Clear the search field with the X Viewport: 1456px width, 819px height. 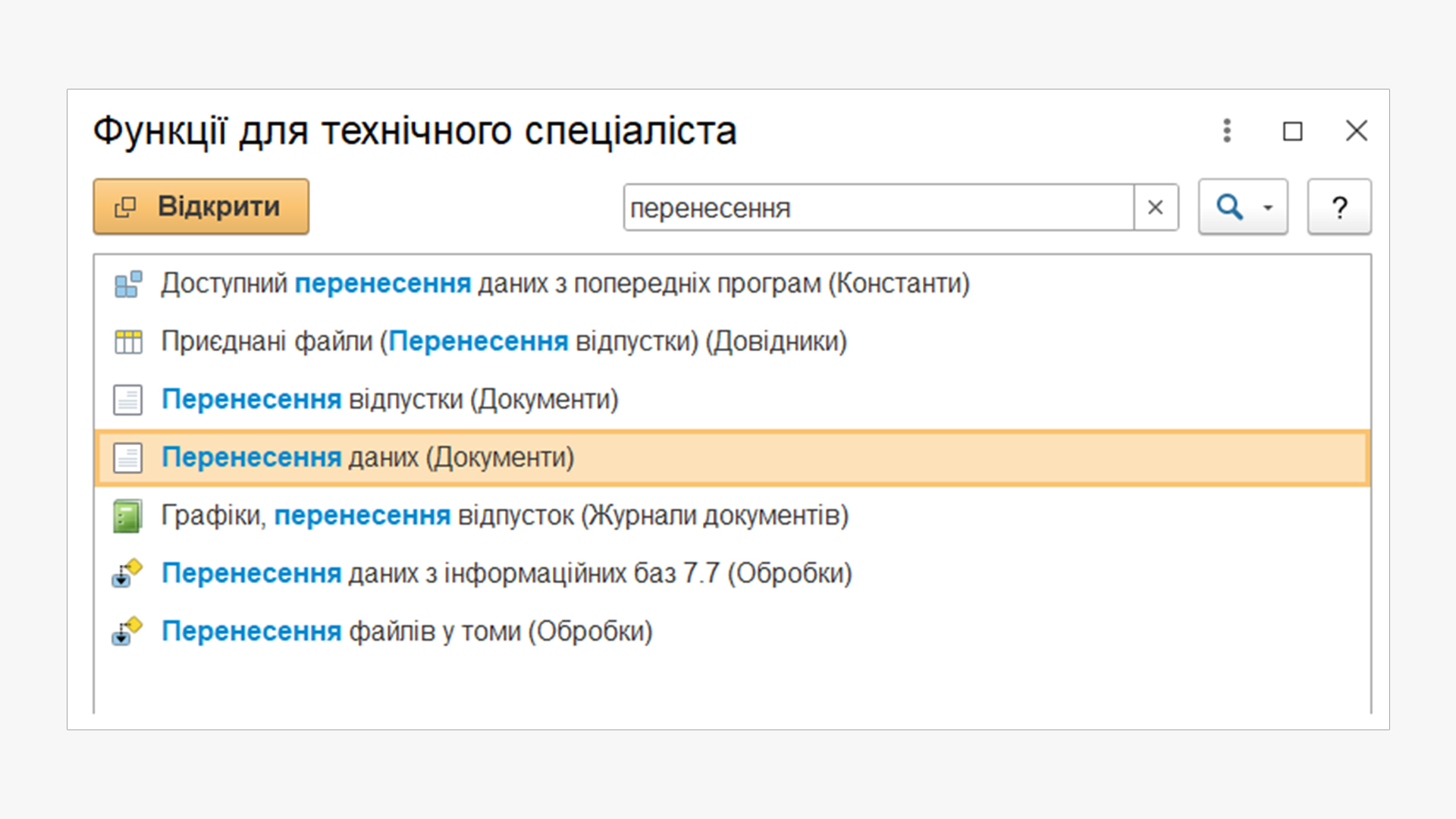tap(1156, 207)
